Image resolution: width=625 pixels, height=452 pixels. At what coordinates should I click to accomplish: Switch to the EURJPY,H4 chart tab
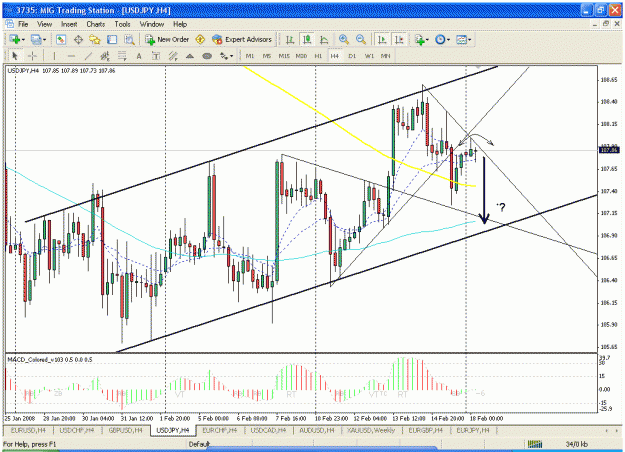pyautogui.click(x=473, y=430)
